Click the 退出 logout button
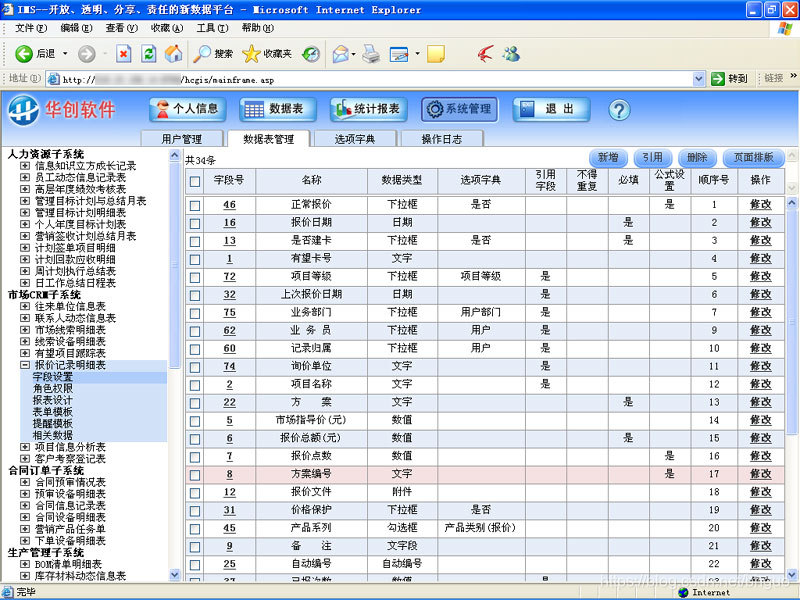 (551, 109)
